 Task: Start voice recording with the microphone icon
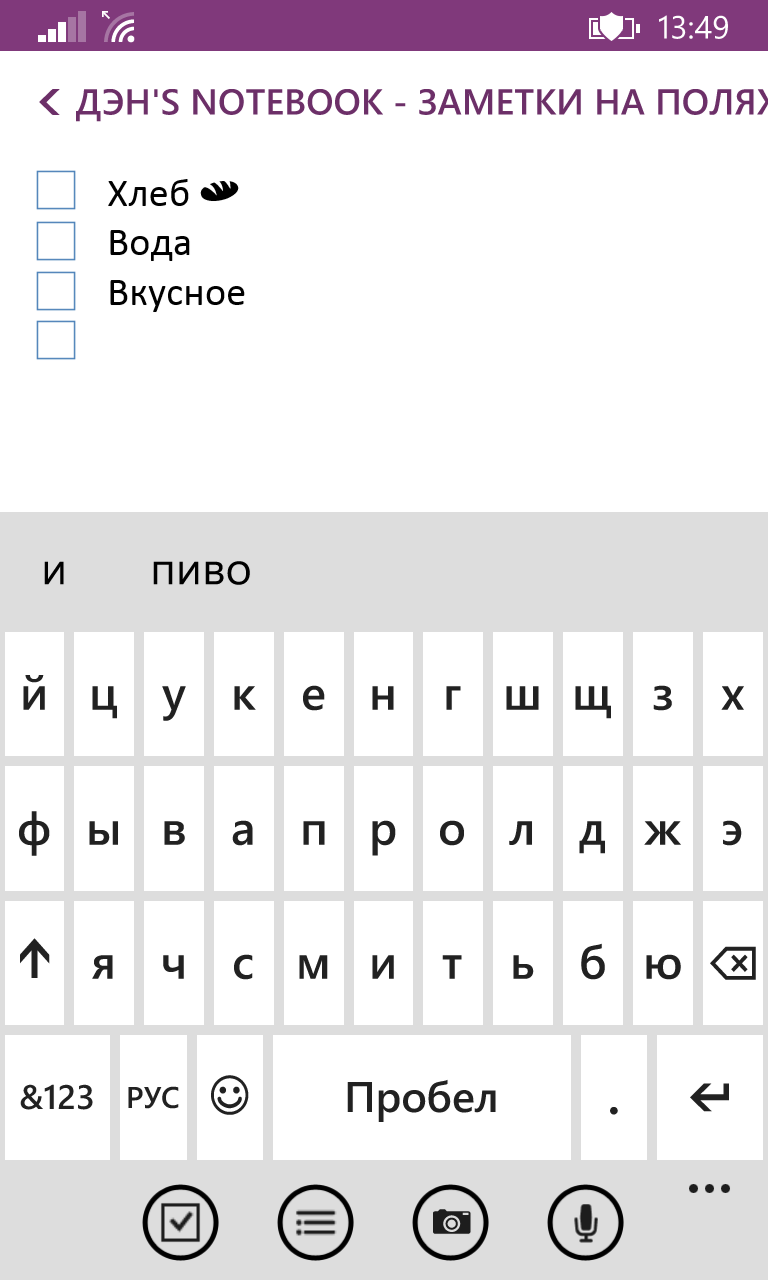tap(586, 1221)
